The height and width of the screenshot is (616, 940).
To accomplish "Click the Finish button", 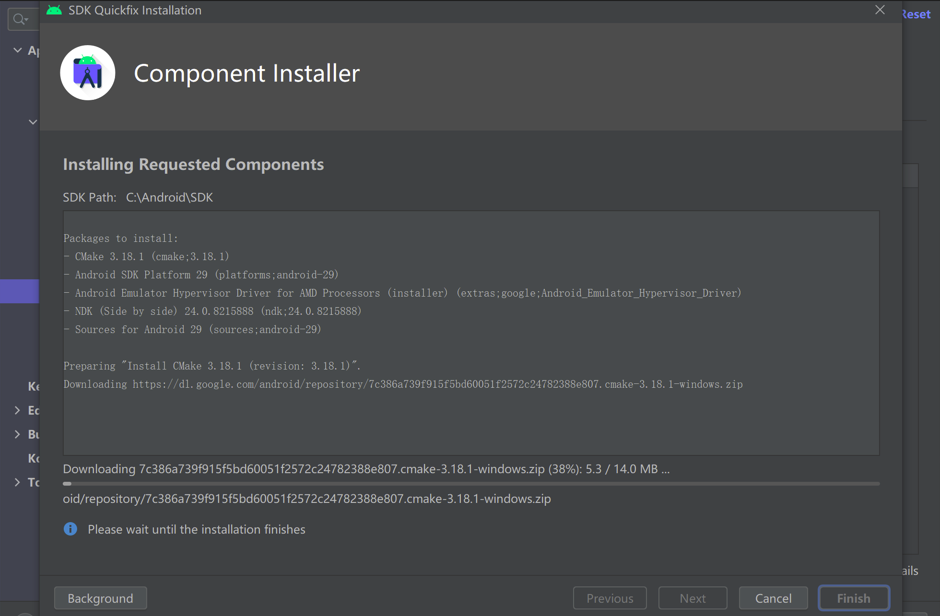I will (853, 598).
